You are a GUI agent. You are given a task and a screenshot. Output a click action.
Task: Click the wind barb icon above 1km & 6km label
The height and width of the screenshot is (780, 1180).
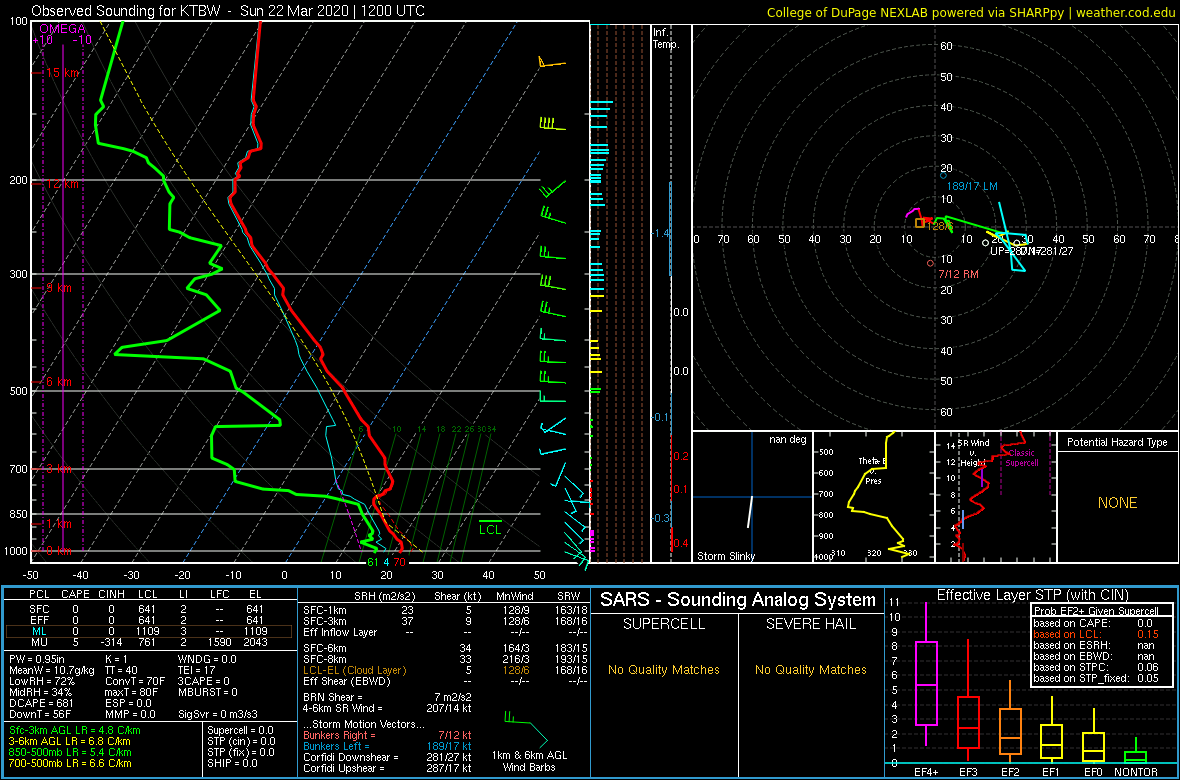coord(528,727)
